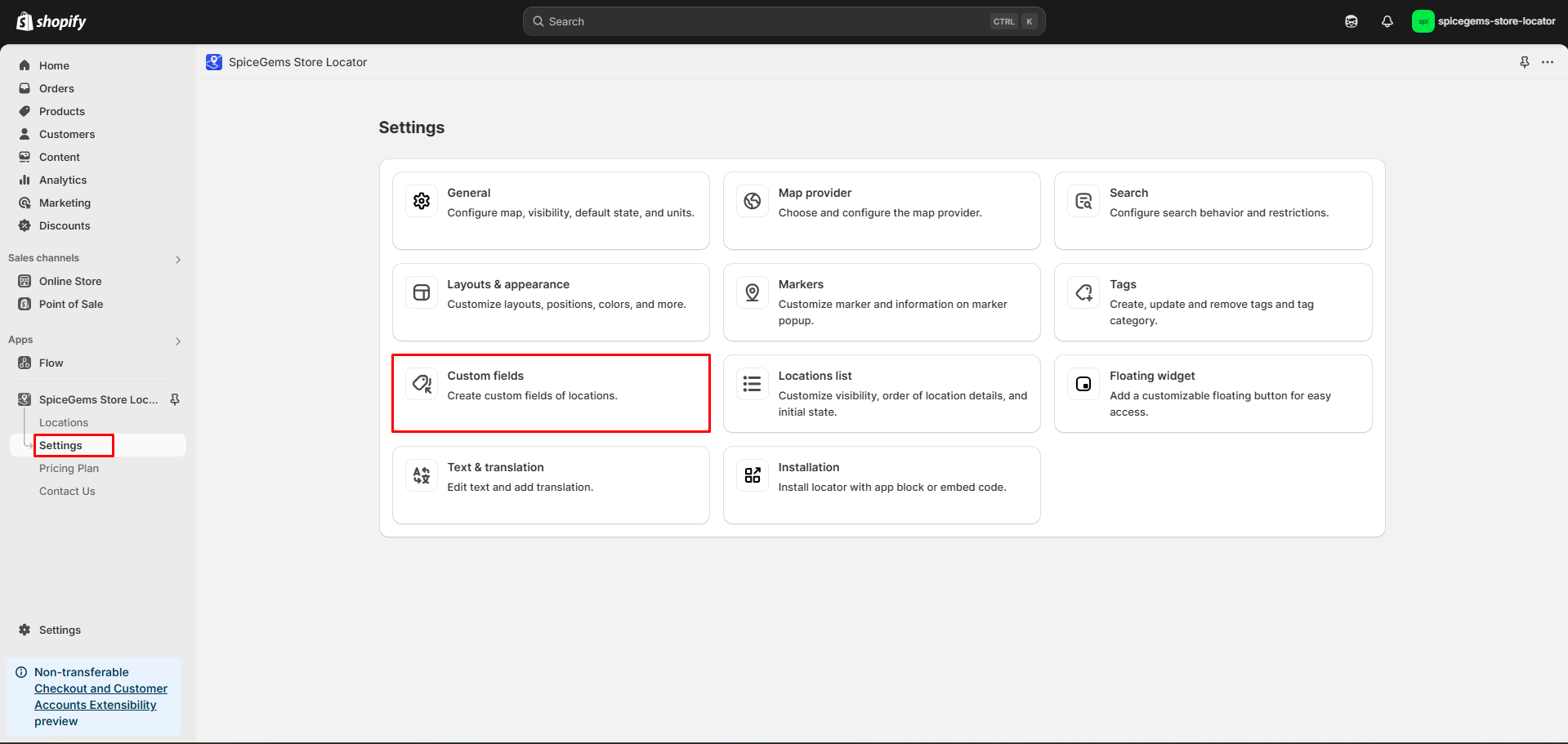Viewport: 1568px width, 744px height.
Task: Open the three-dot more actions menu
Action: pos(1548,62)
